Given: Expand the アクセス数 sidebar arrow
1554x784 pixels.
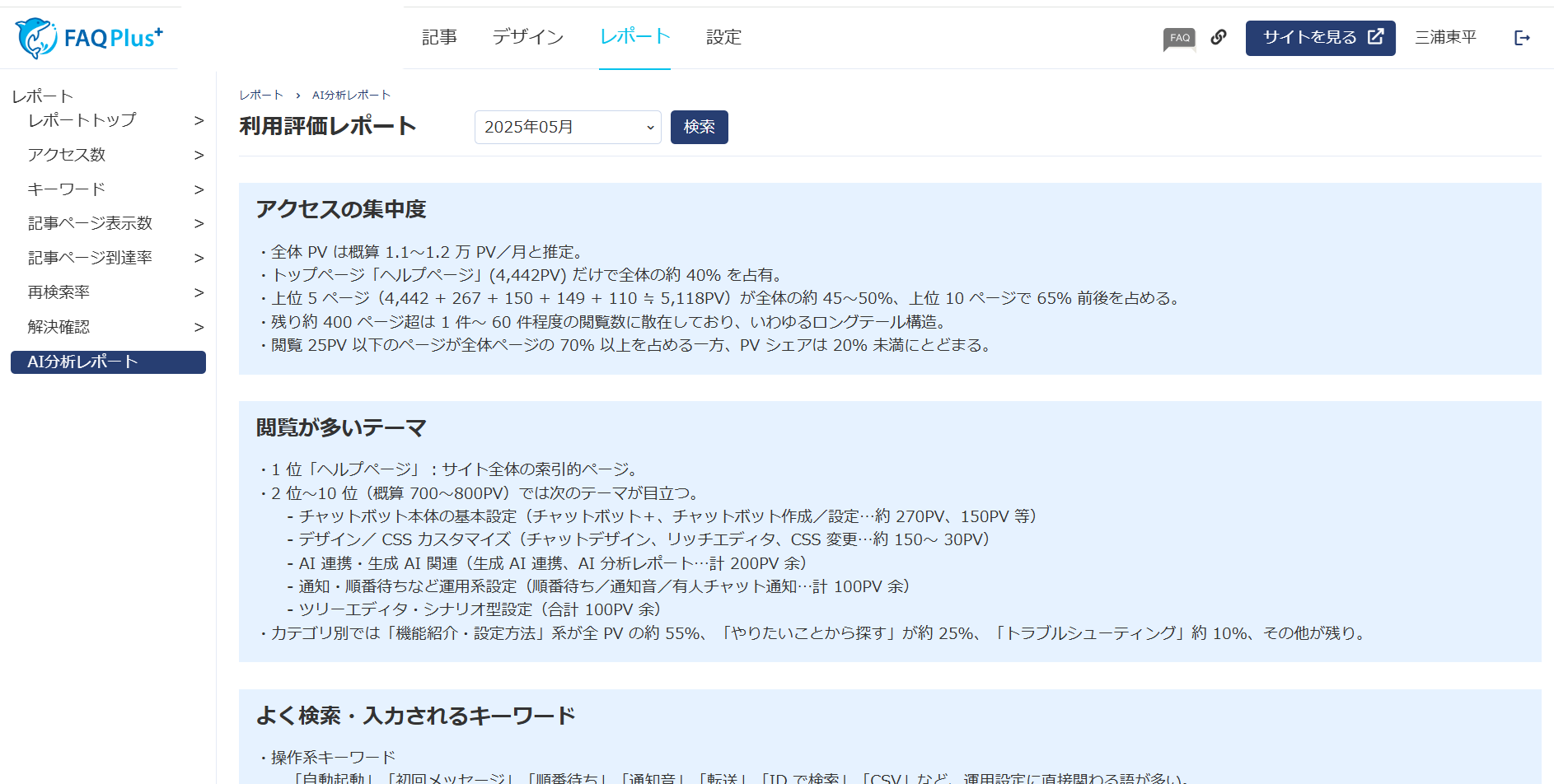Looking at the screenshot, I should [x=199, y=155].
